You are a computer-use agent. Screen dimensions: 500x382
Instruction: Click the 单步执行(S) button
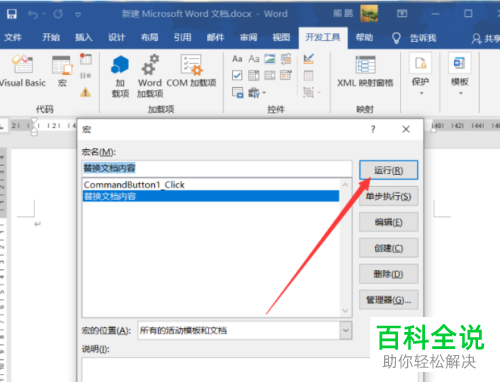(388, 196)
